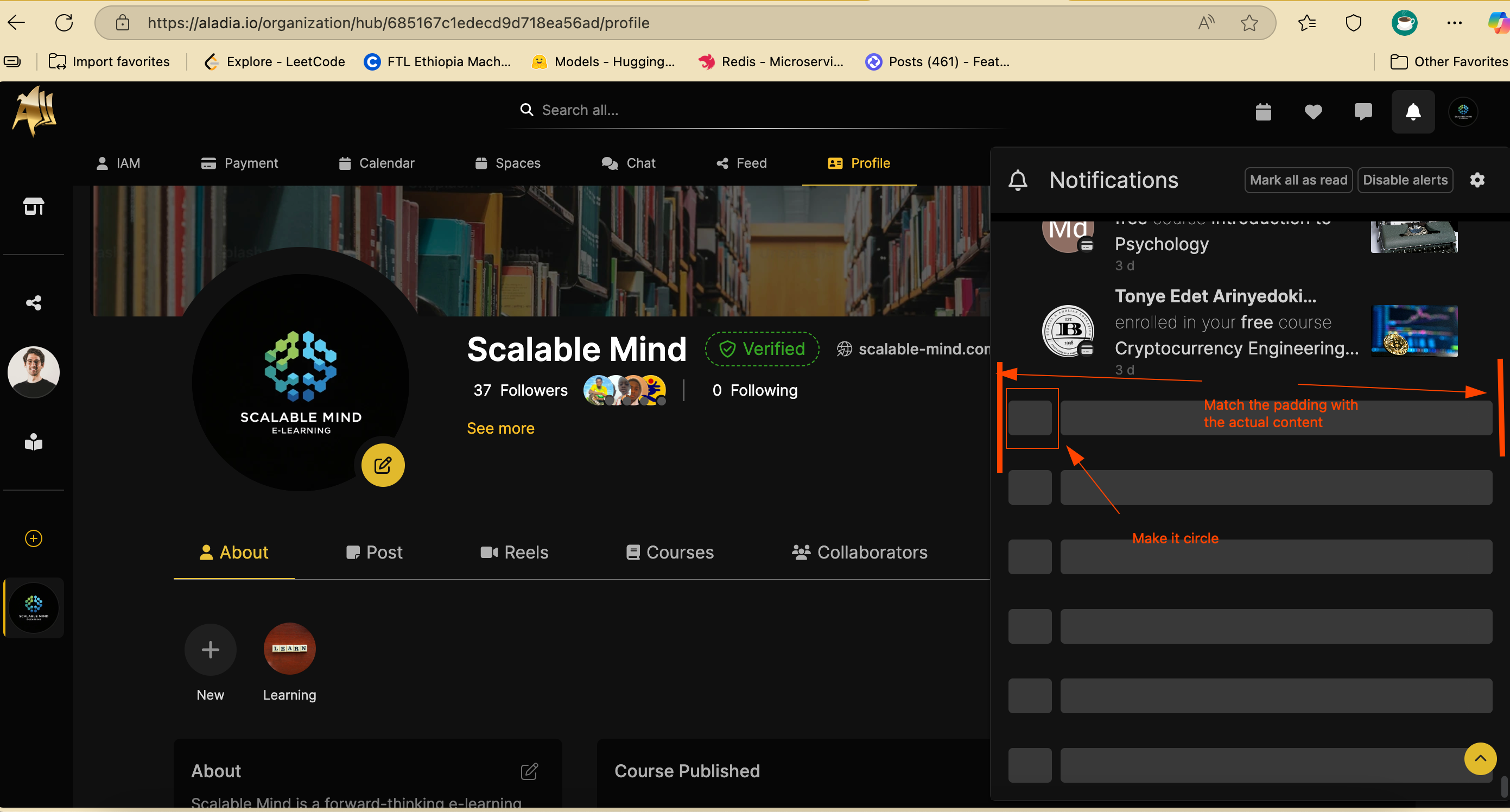Open the book reader icon in the sidebar

[34, 441]
